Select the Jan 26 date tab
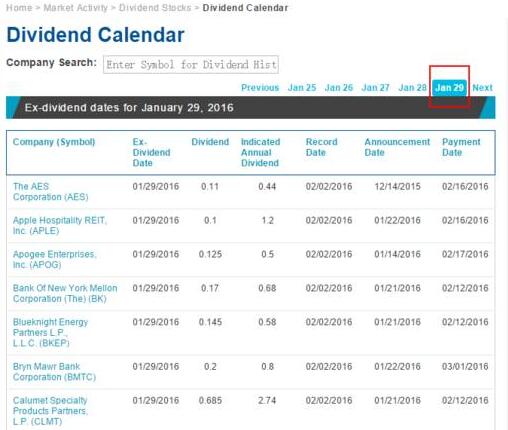Viewport: 508px width, 430px height. pyautogui.click(x=339, y=88)
